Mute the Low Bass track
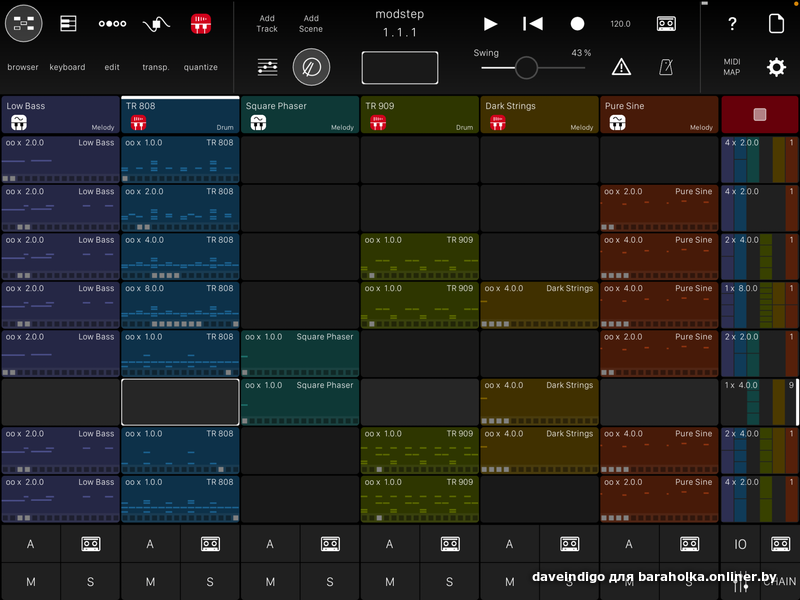The width and height of the screenshot is (800, 600). (31, 582)
